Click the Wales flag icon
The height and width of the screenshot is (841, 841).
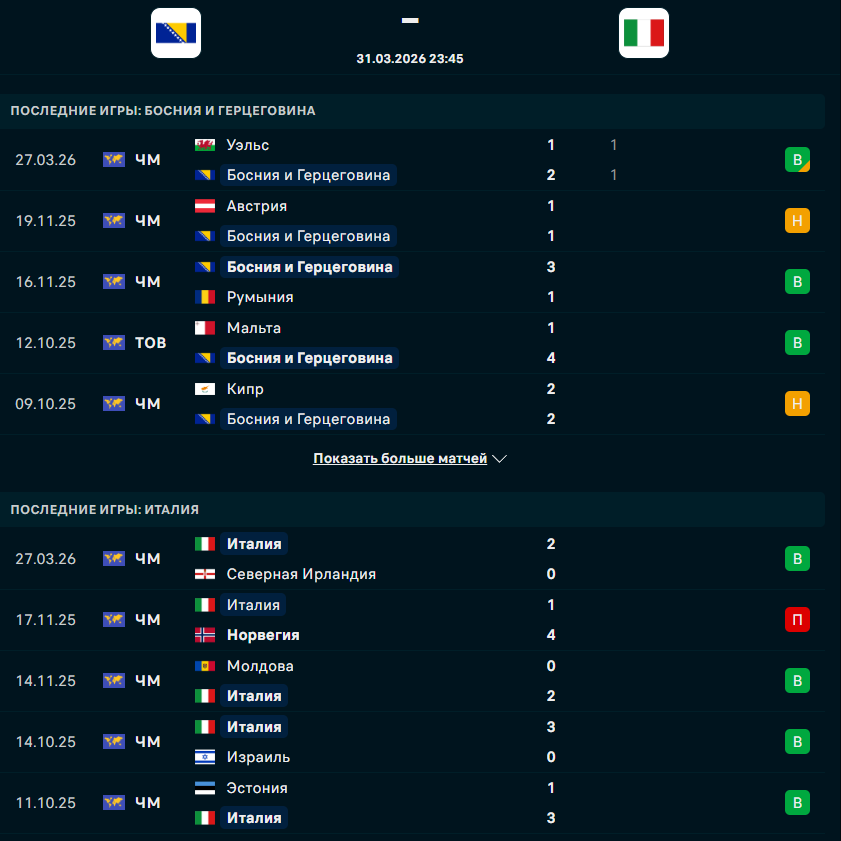tap(205, 145)
